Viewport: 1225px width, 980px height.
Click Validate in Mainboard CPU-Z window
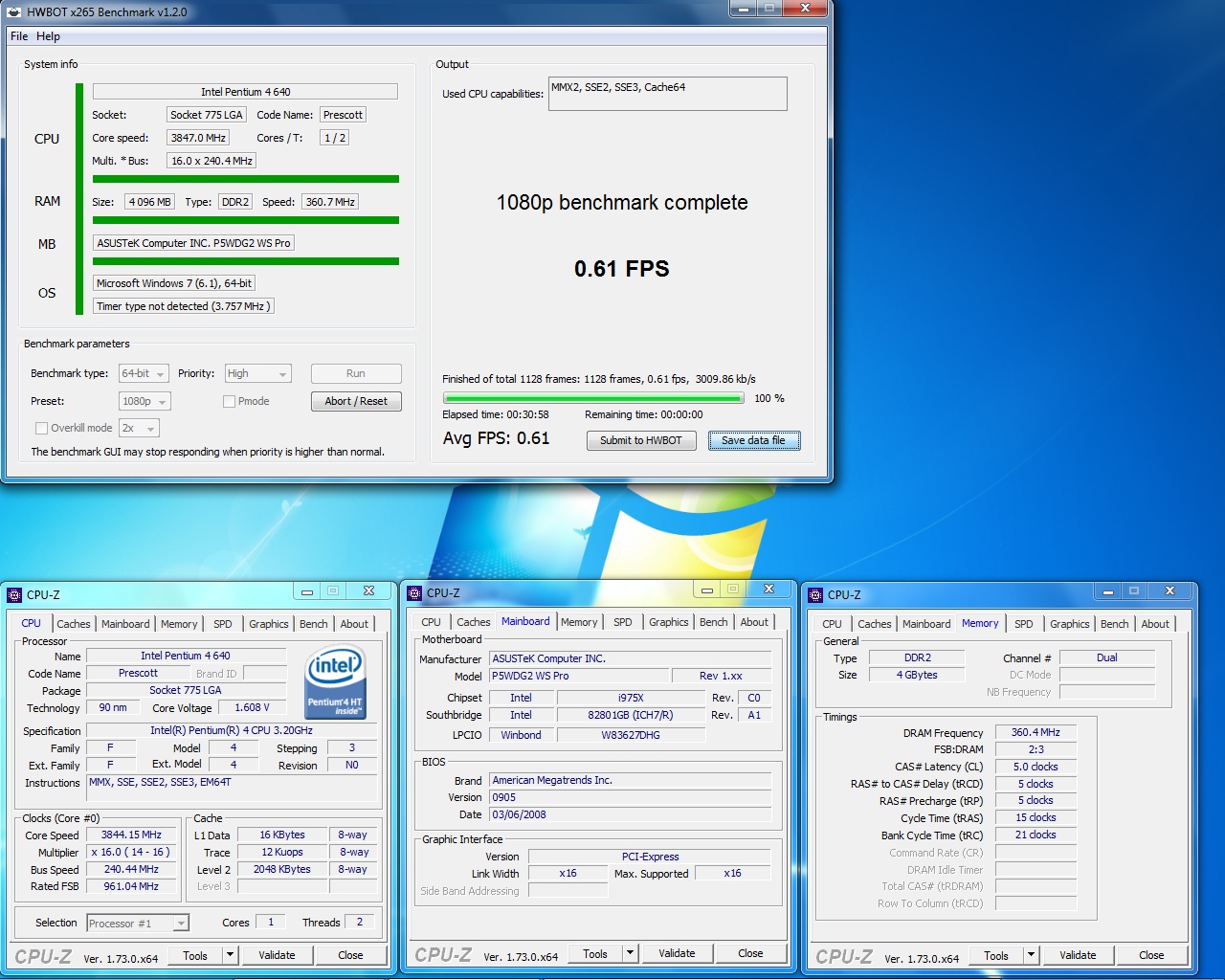pos(677,953)
